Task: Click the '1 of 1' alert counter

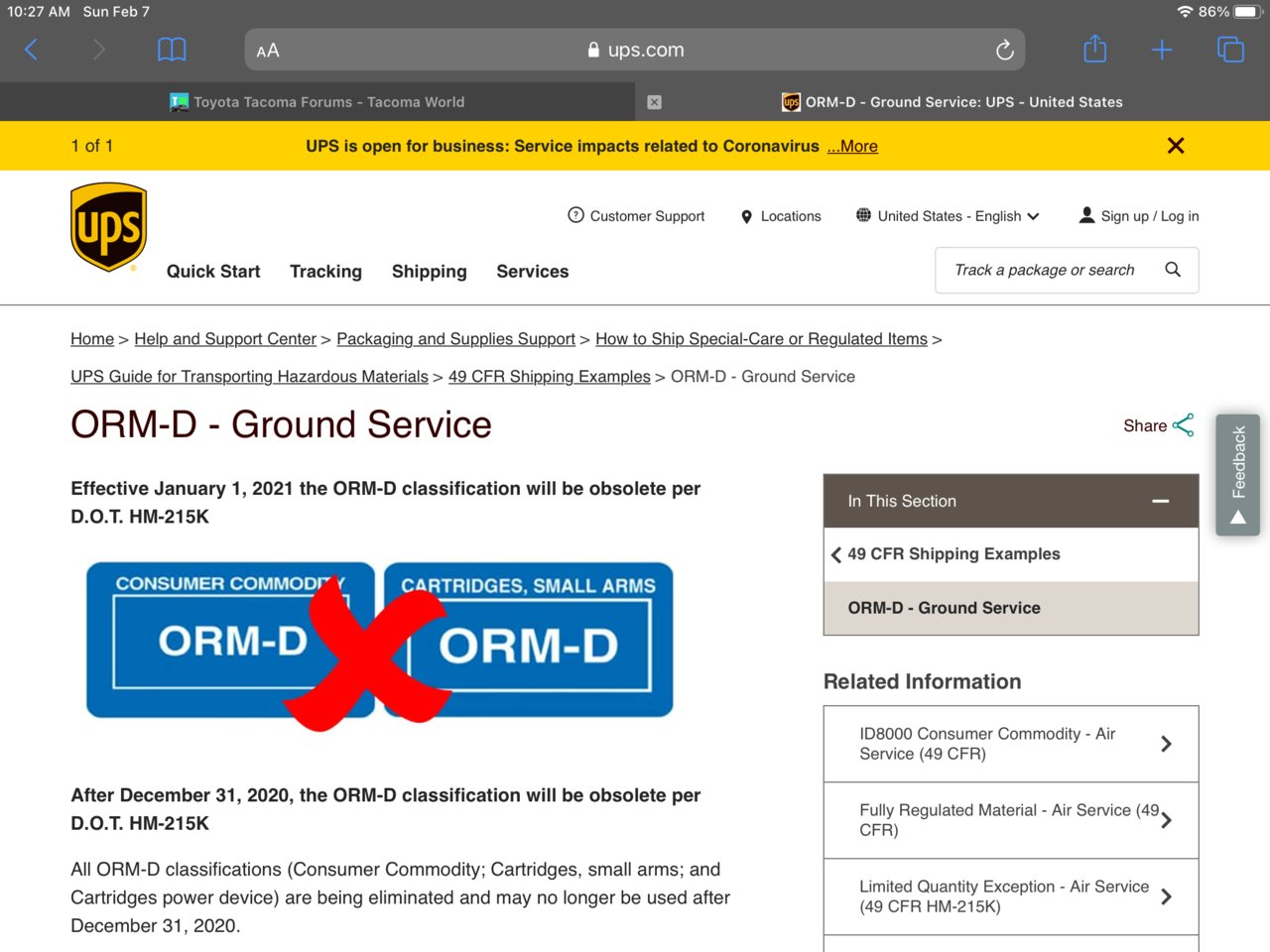Action: pos(92,146)
